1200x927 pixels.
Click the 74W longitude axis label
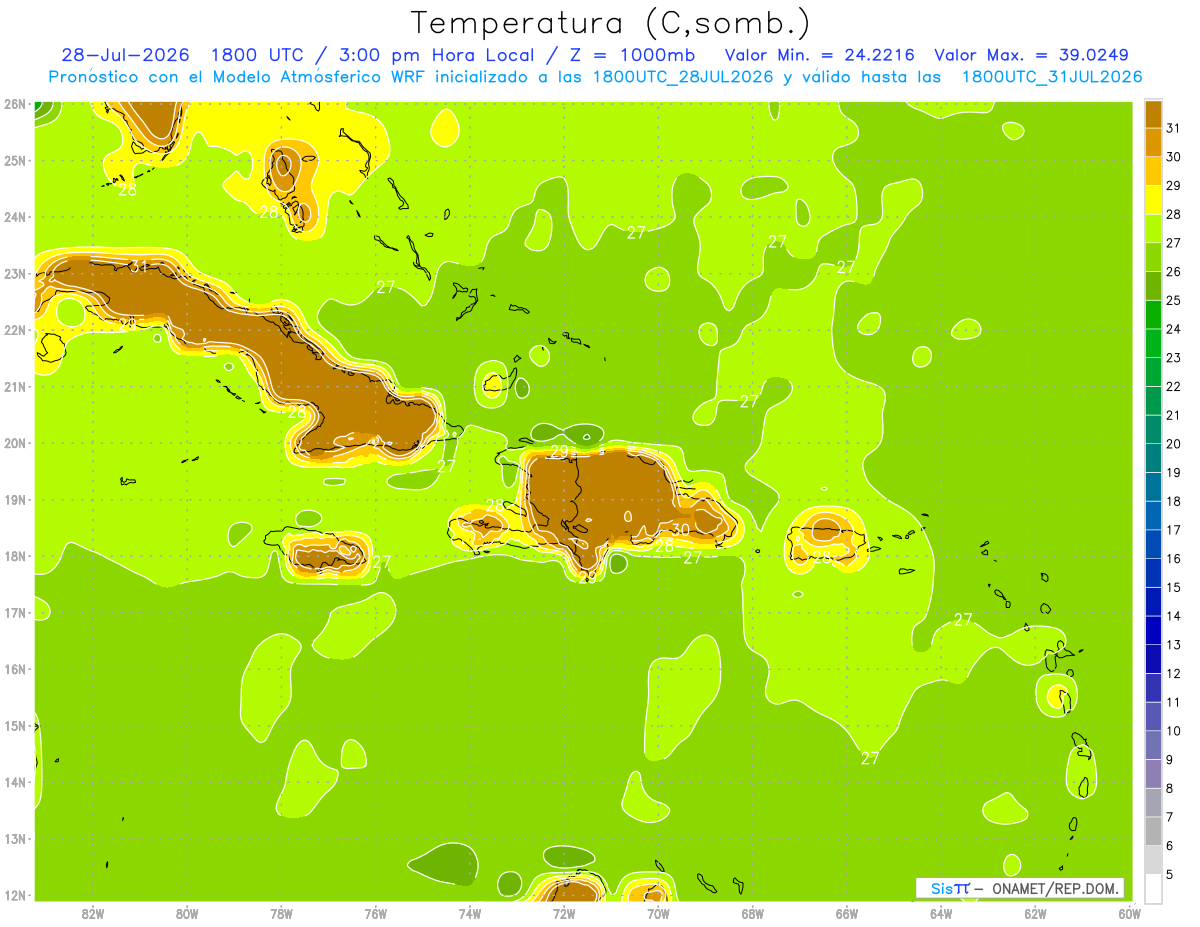point(470,913)
